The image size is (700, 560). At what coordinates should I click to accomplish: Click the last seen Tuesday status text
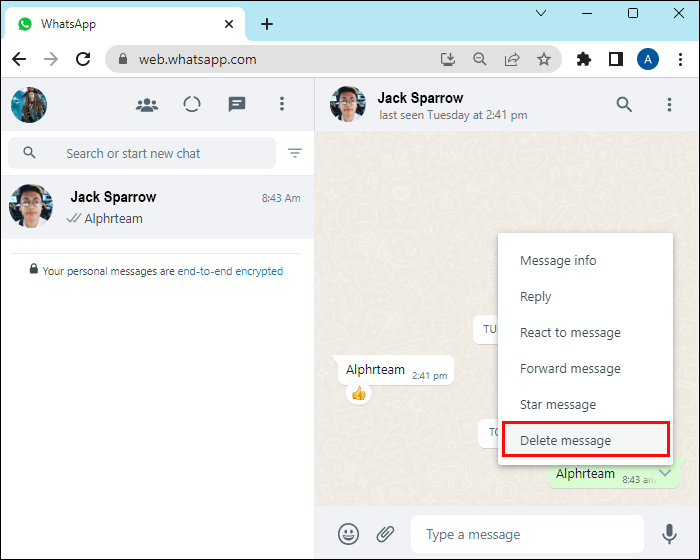[453, 115]
